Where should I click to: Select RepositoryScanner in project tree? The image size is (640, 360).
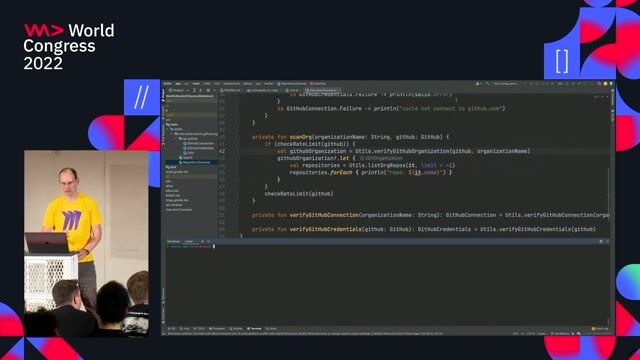[194, 162]
